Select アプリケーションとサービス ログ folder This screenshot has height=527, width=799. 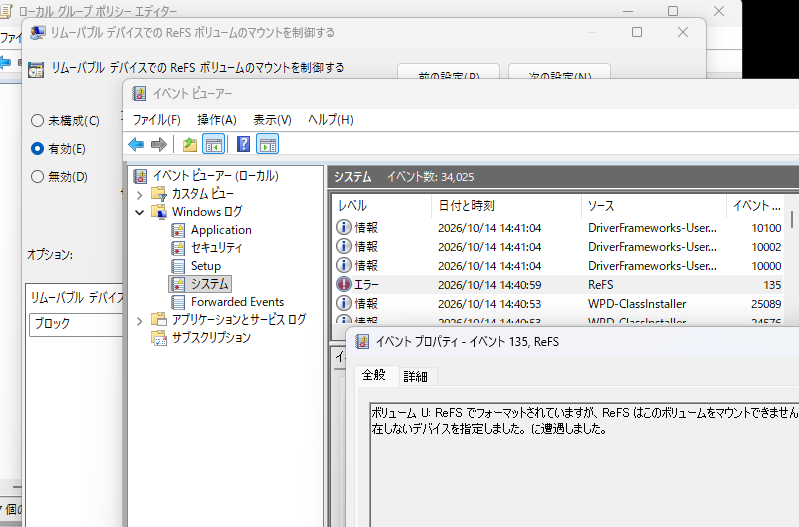pos(239,320)
